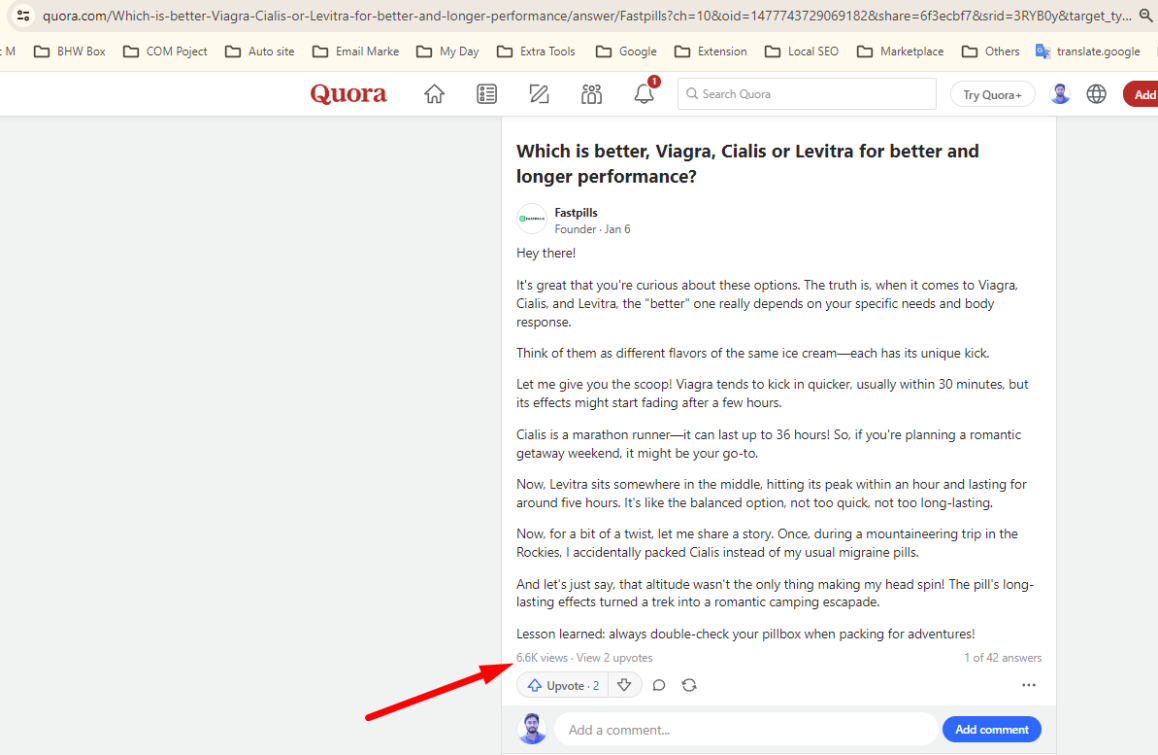The width and height of the screenshot is (1158, 755).
Task: Share the answer with the circular arrows icon
Action: tap(689, 686)
